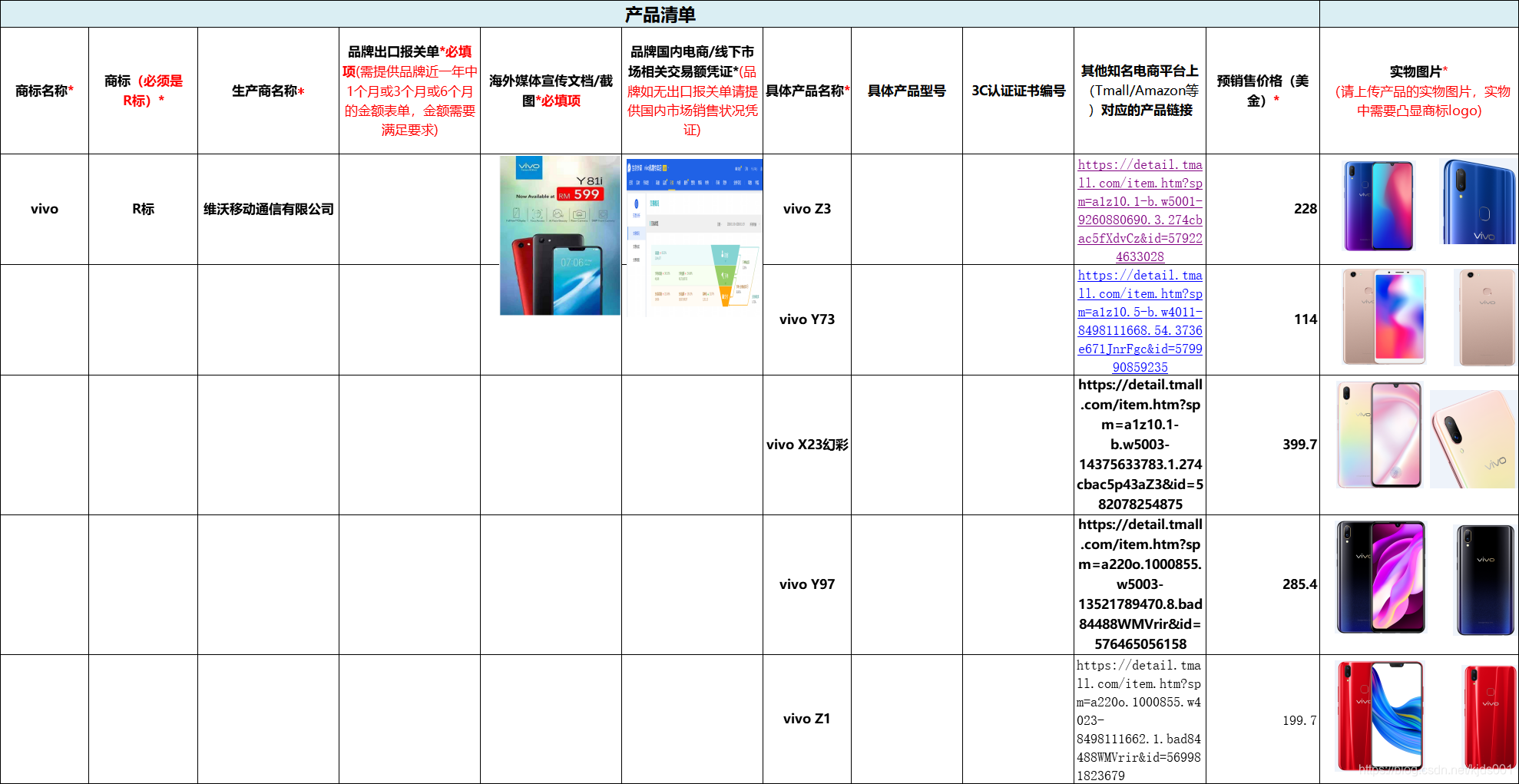
Task: Click the R标 cell
Action: click(143, 209)
